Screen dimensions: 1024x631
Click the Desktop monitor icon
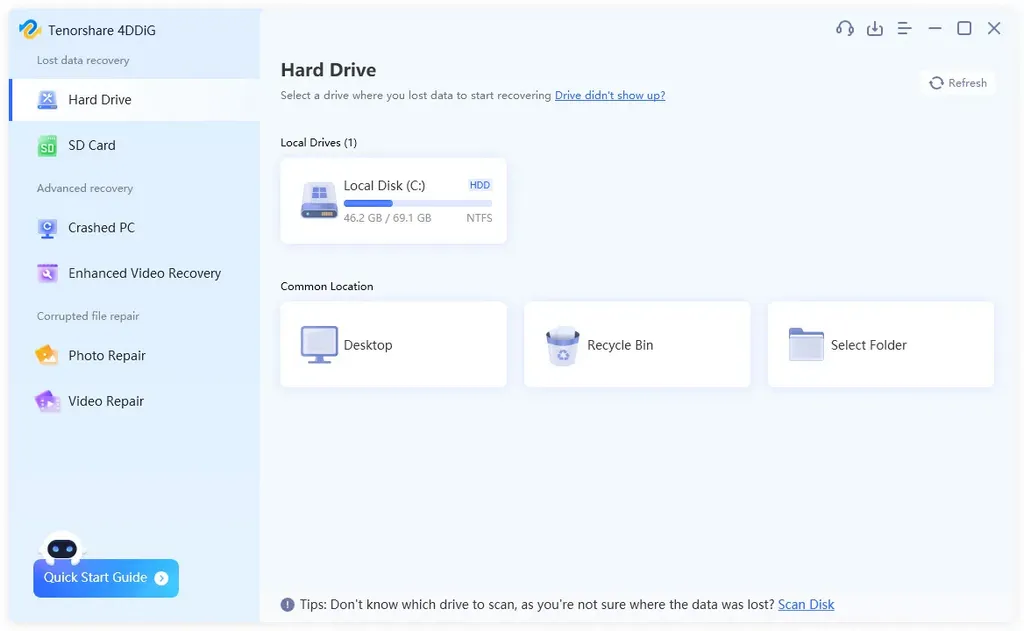pos(319,344)
